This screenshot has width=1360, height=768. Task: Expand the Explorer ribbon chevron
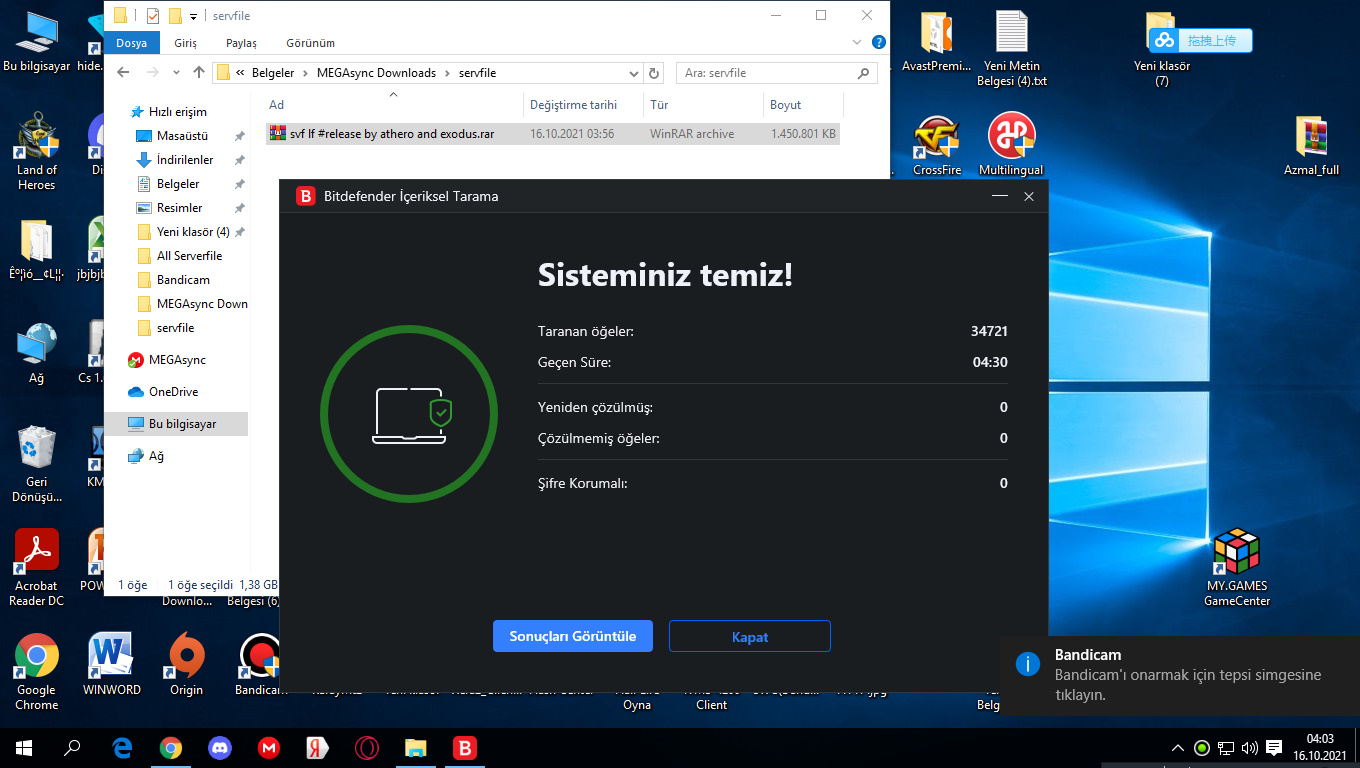[x=857, y=43]
